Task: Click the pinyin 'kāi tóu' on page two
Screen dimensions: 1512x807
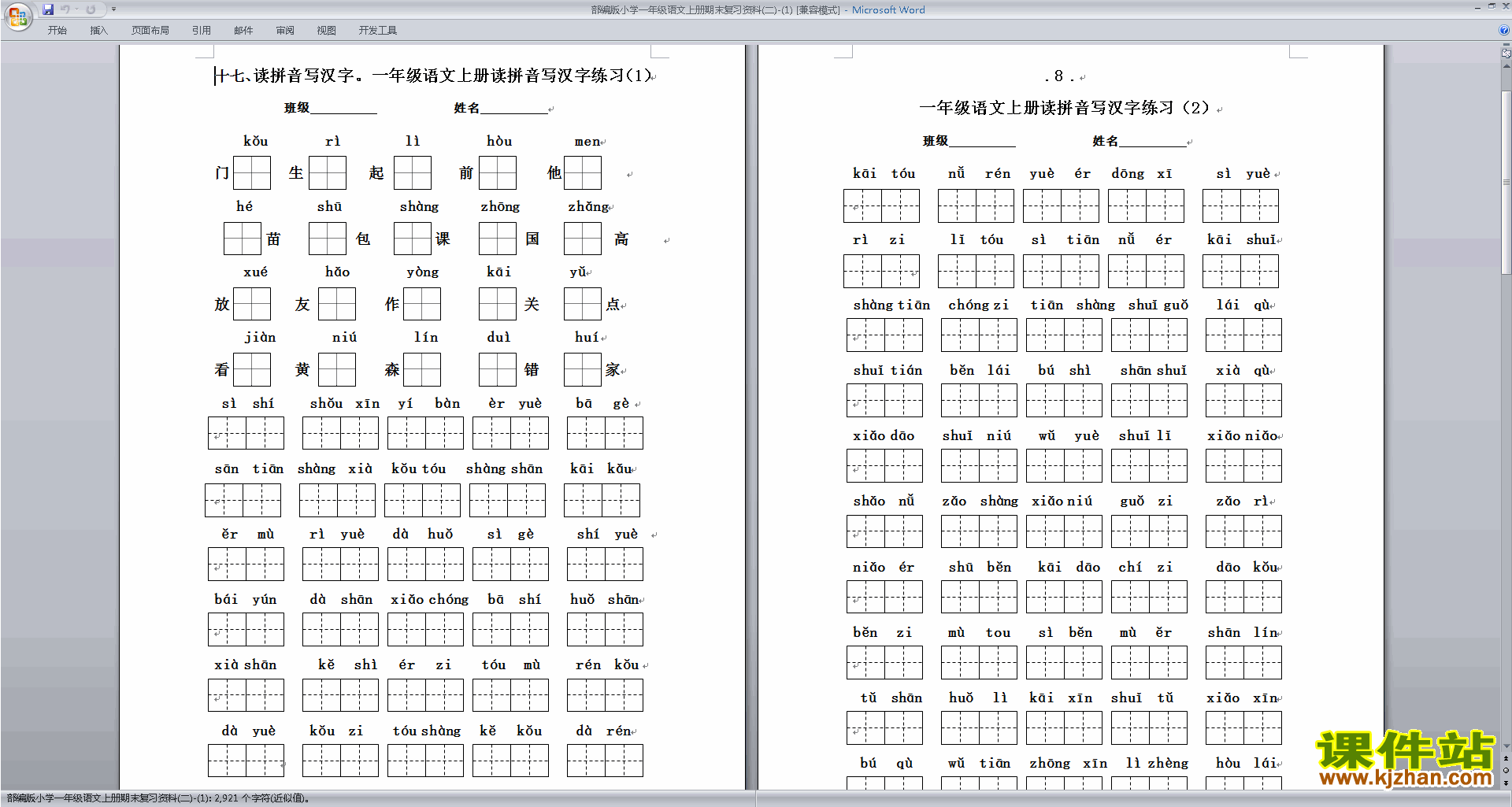Action: [884, 173]
